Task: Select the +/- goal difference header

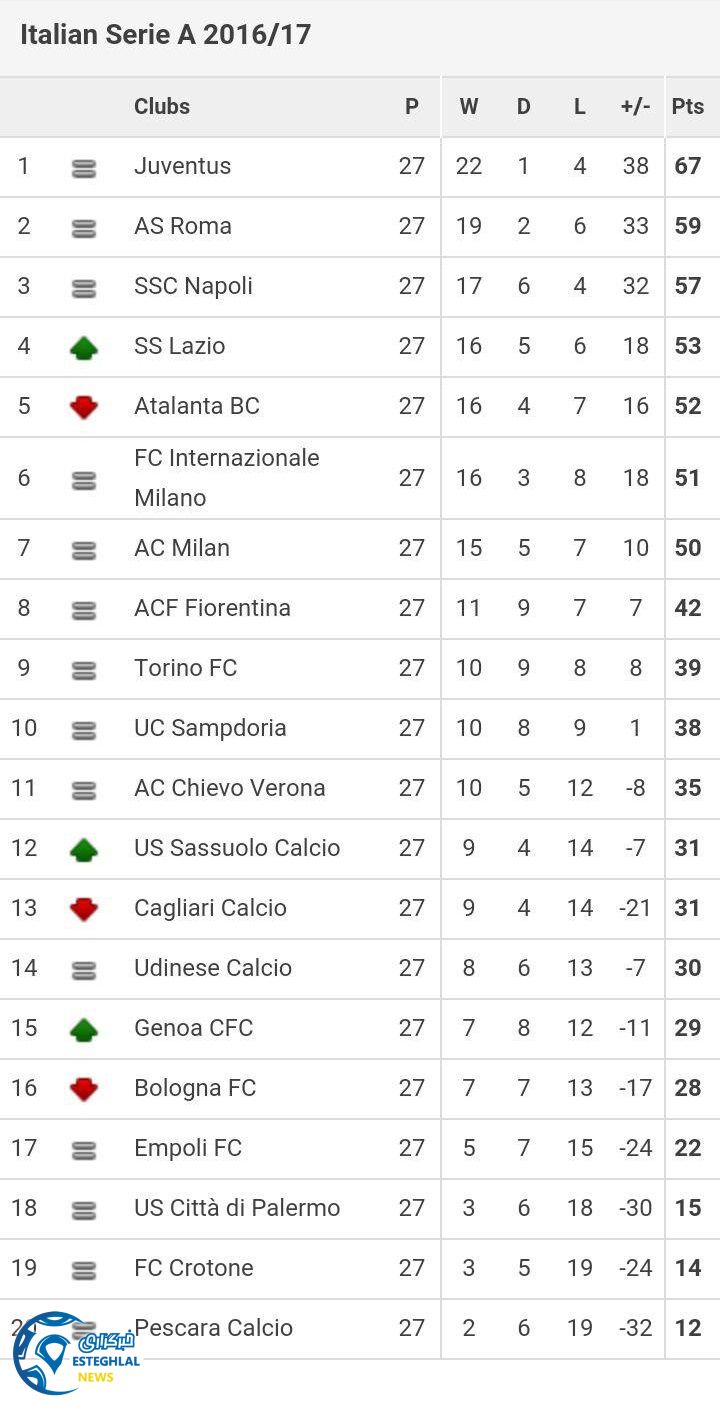Action: click(635, 107)
